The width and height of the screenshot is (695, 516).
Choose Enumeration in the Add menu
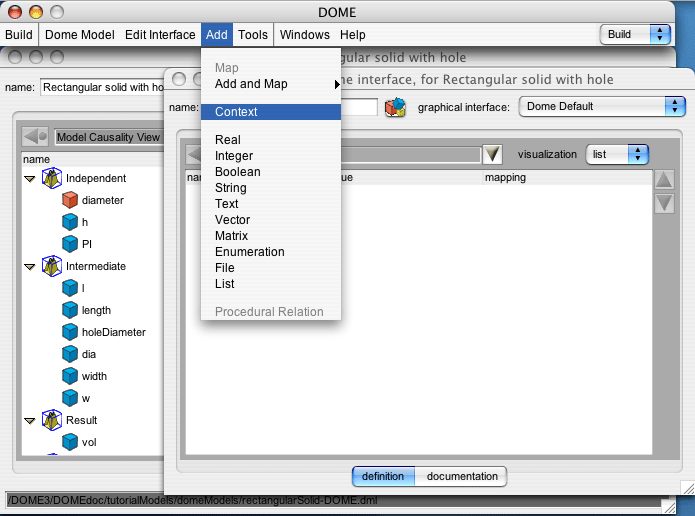pos(271,251)
